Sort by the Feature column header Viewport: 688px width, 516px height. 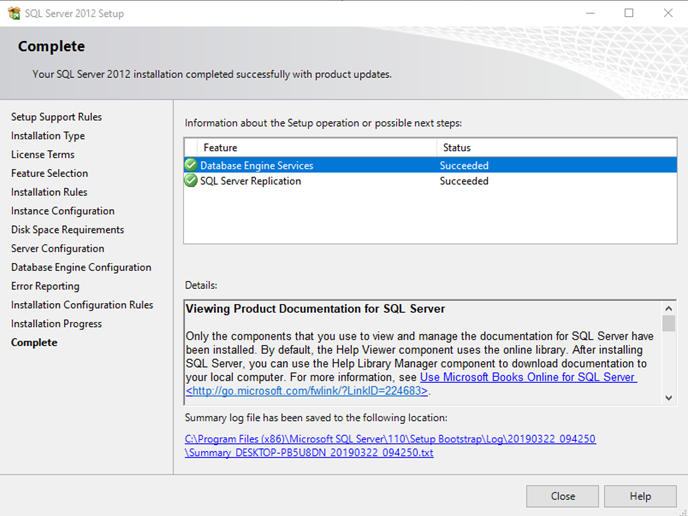coord(317,147)
